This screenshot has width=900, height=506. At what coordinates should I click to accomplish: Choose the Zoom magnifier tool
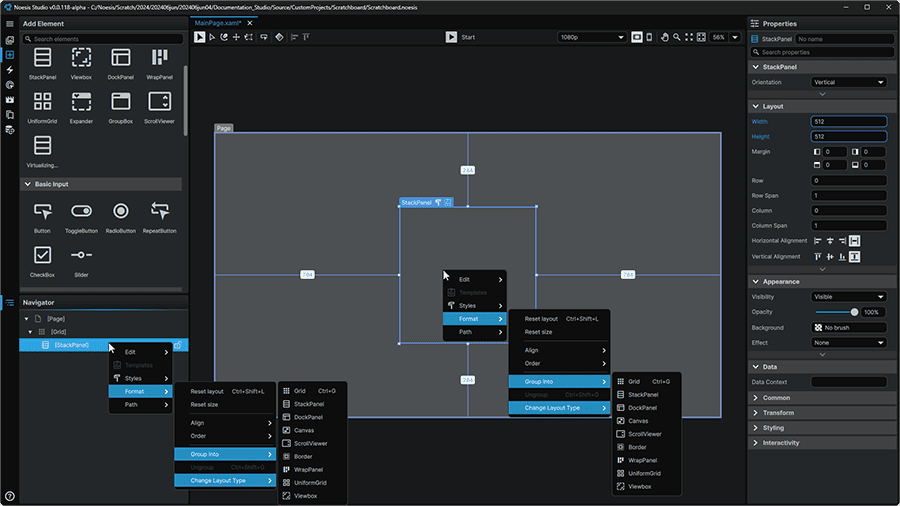point(677,37)
